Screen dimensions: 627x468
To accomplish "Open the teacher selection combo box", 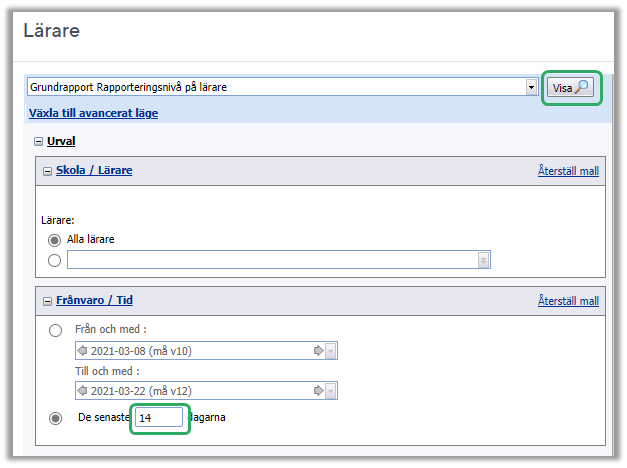I will (x=484, y=260).
